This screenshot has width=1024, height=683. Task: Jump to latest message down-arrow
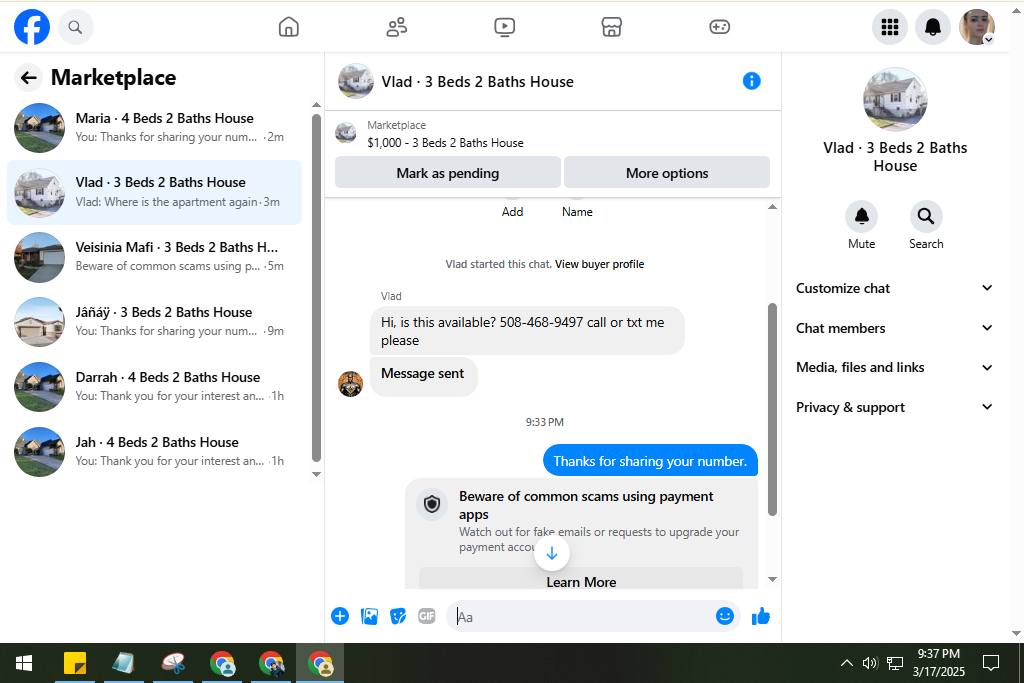(x=552, y=553)
